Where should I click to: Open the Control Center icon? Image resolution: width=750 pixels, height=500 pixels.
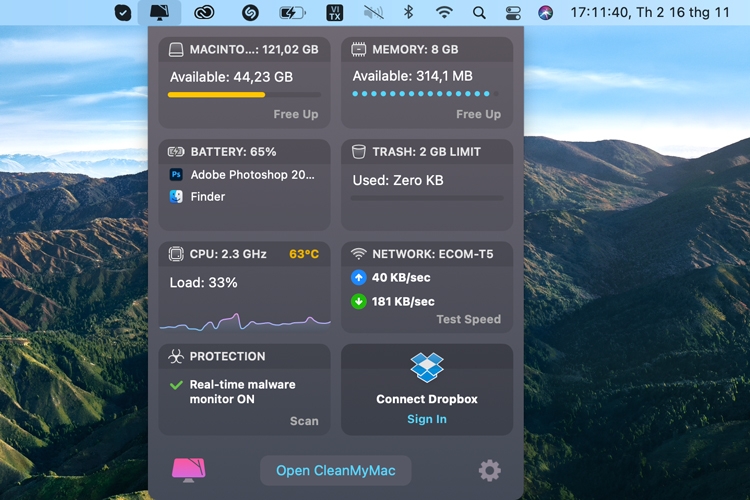[x=513, y=12]
